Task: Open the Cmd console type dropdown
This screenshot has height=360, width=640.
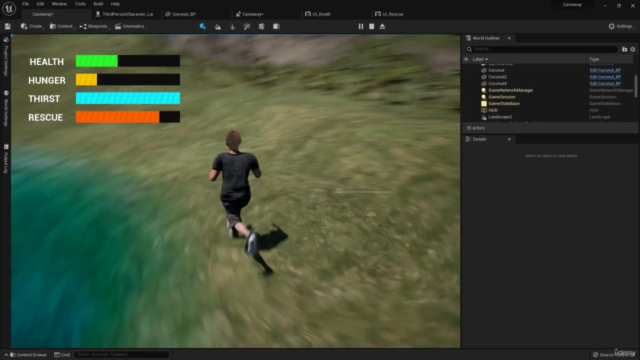Action: tap(62, 355)
